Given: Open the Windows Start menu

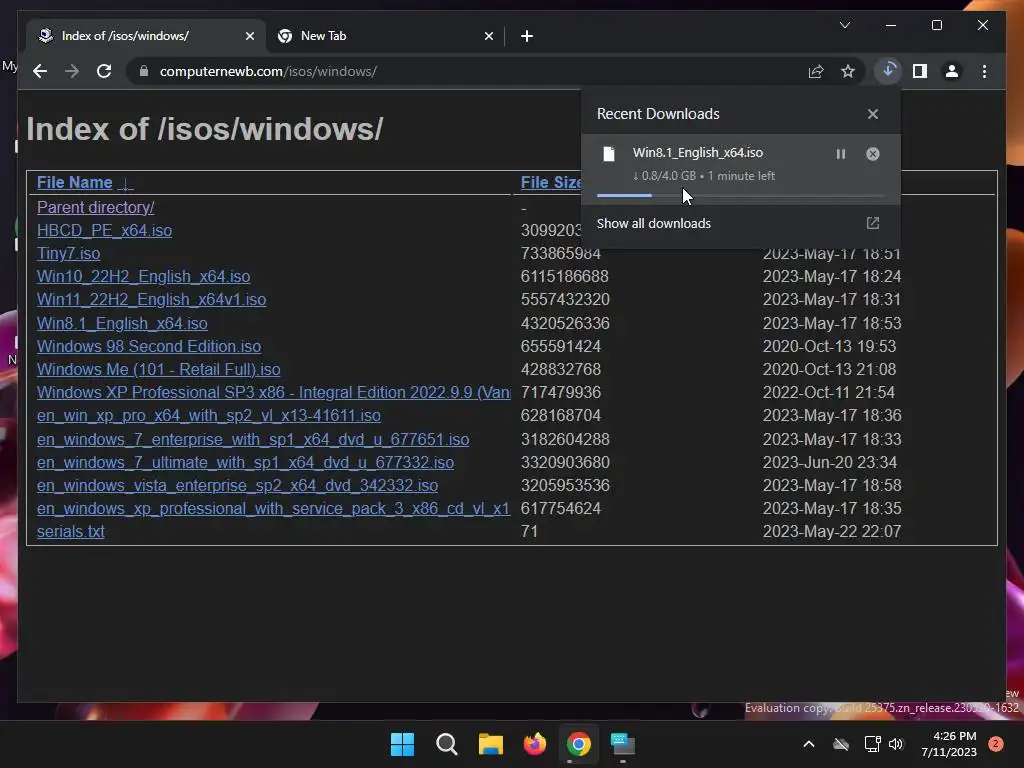Looking at the screenshot, I should (x=402, y=744).
